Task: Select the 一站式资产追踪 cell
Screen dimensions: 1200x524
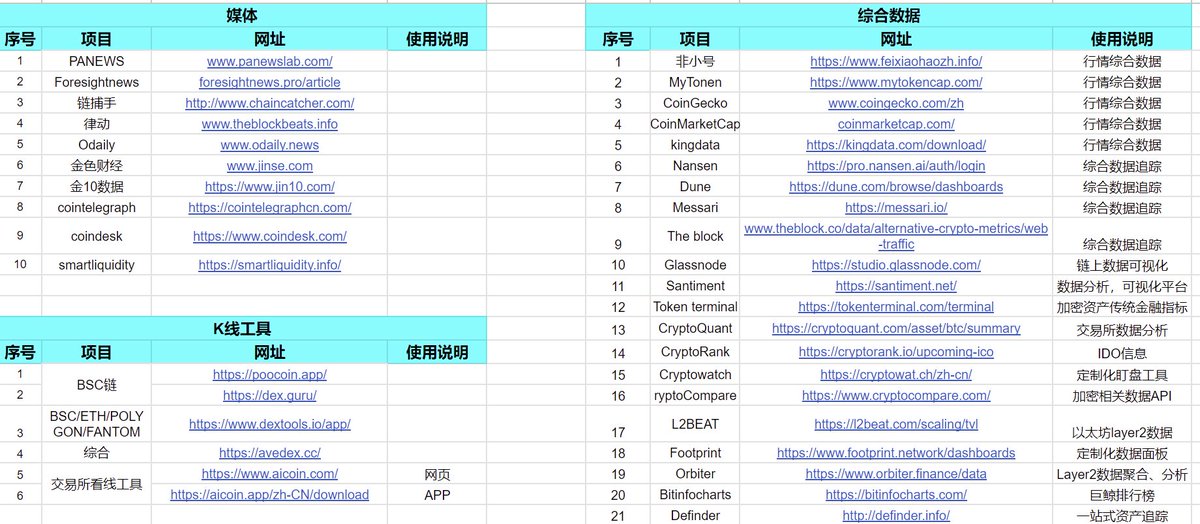Action: coord(1122,516)
